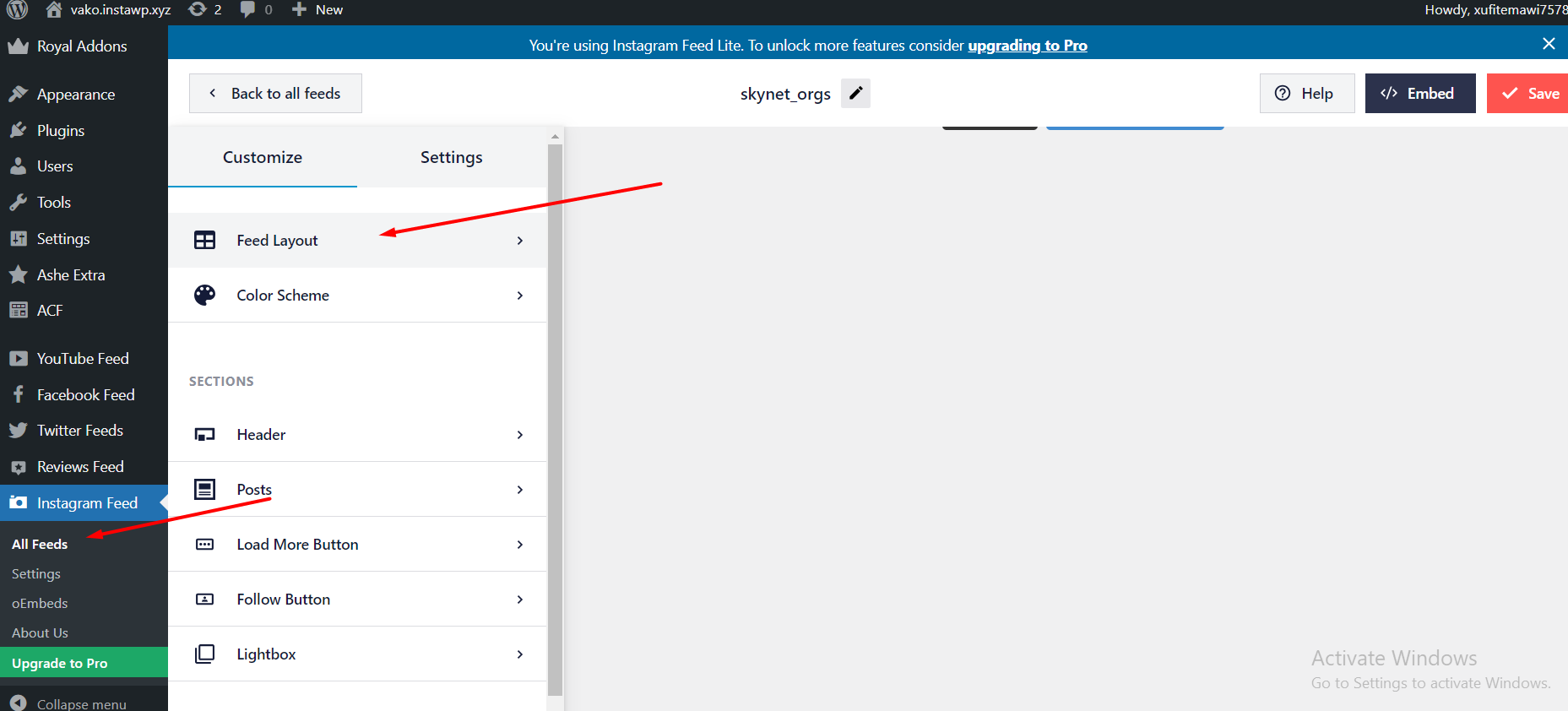The width and height of the screenshot is (1568, 711).
Task: Click the Lightbox section icon
Action: point(204,654)
